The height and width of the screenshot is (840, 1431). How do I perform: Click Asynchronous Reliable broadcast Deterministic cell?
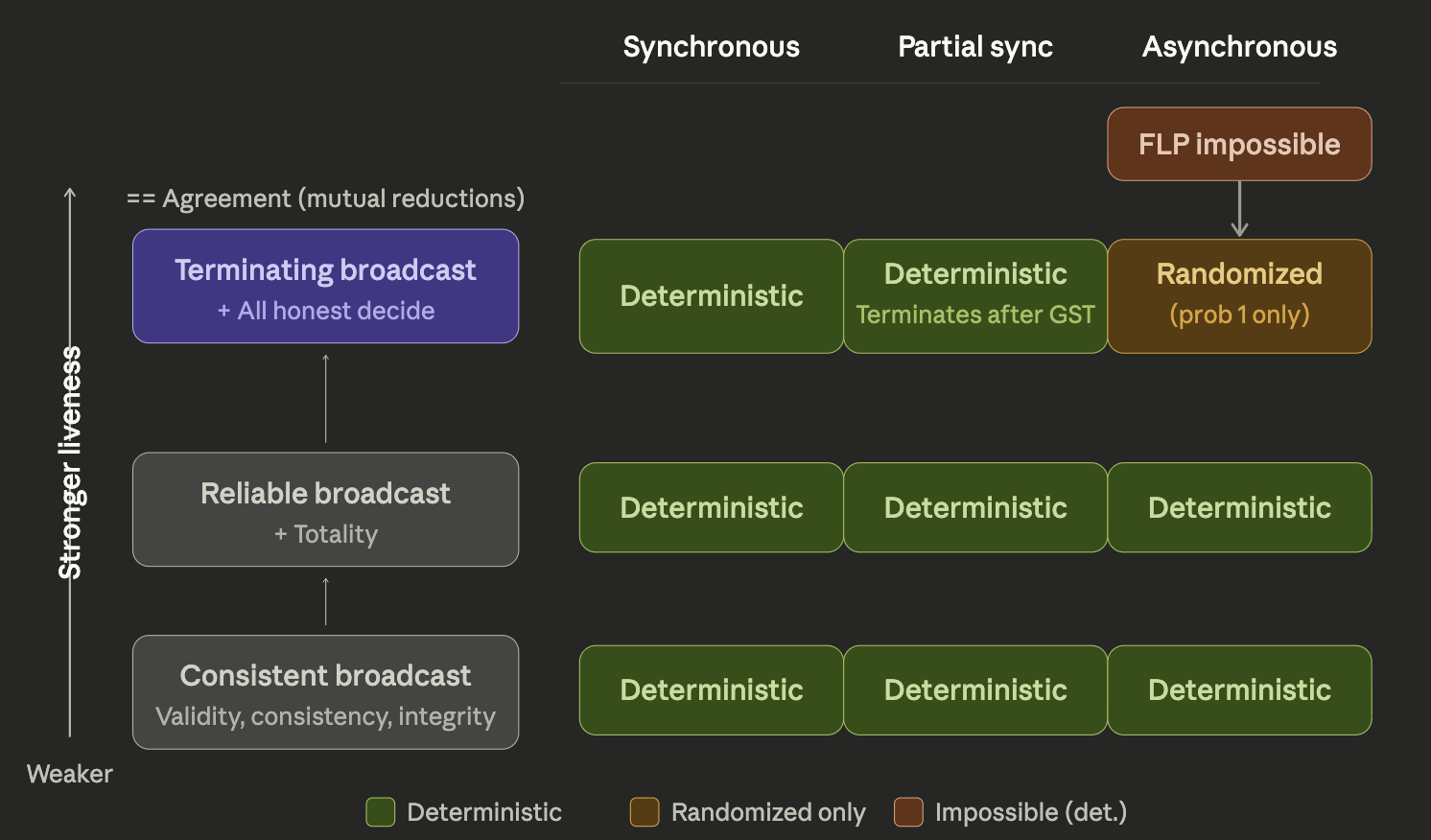(x=1239, y=507)
